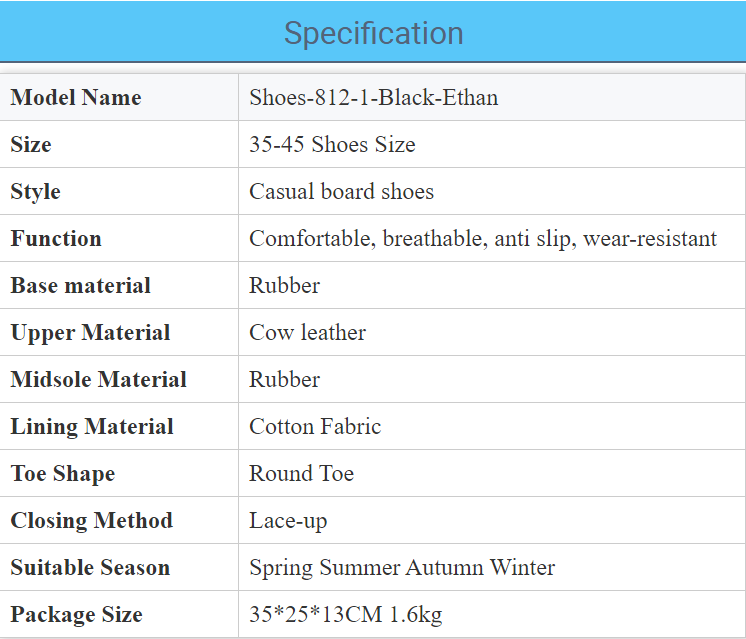Click the Cow leather value
Screen dimensions: 746x639
(307, 332)
